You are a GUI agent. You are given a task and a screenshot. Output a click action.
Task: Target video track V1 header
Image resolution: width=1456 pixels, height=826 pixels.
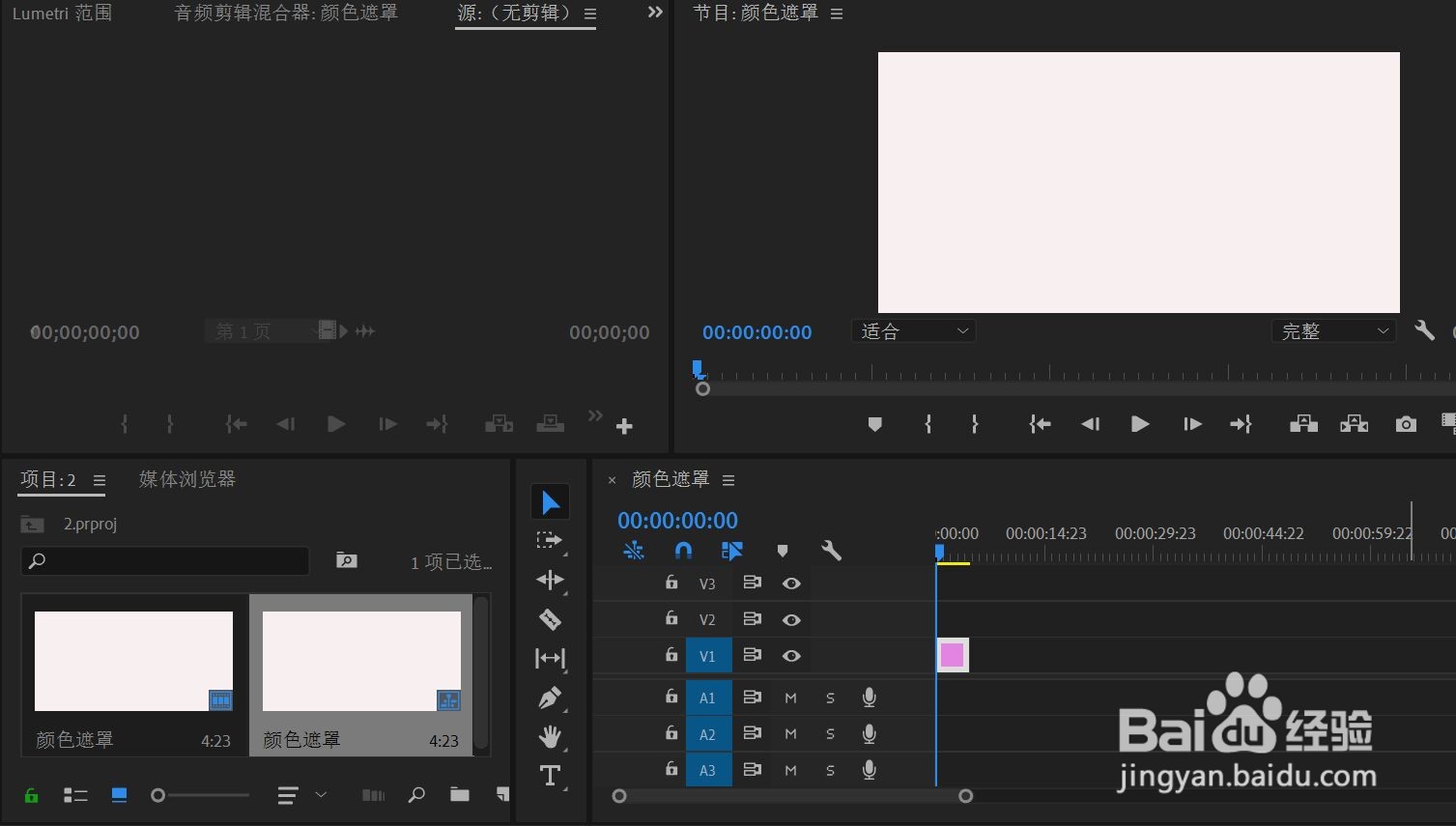coord(708,656)
